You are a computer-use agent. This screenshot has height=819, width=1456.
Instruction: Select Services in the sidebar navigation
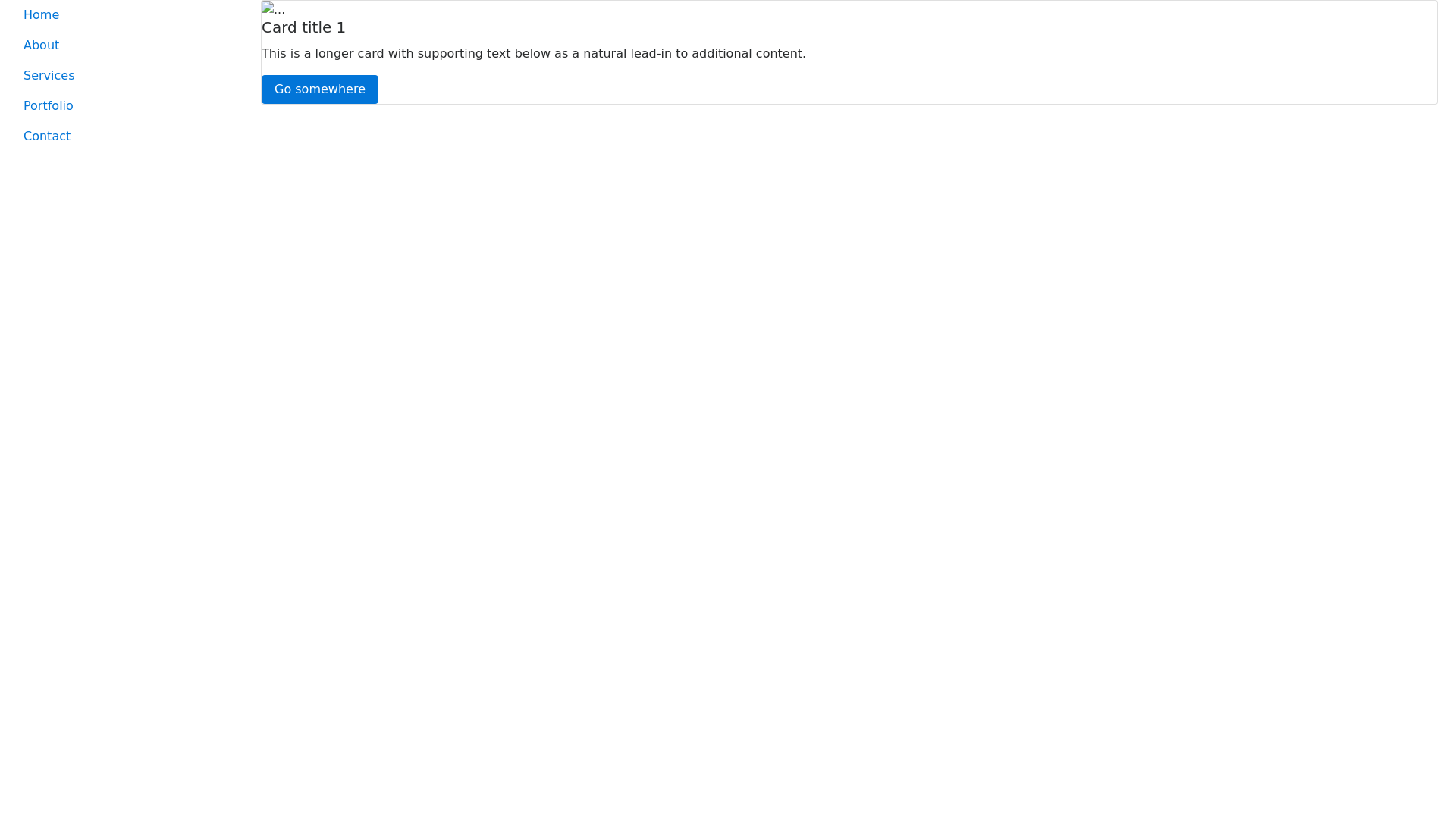[49, 76]
